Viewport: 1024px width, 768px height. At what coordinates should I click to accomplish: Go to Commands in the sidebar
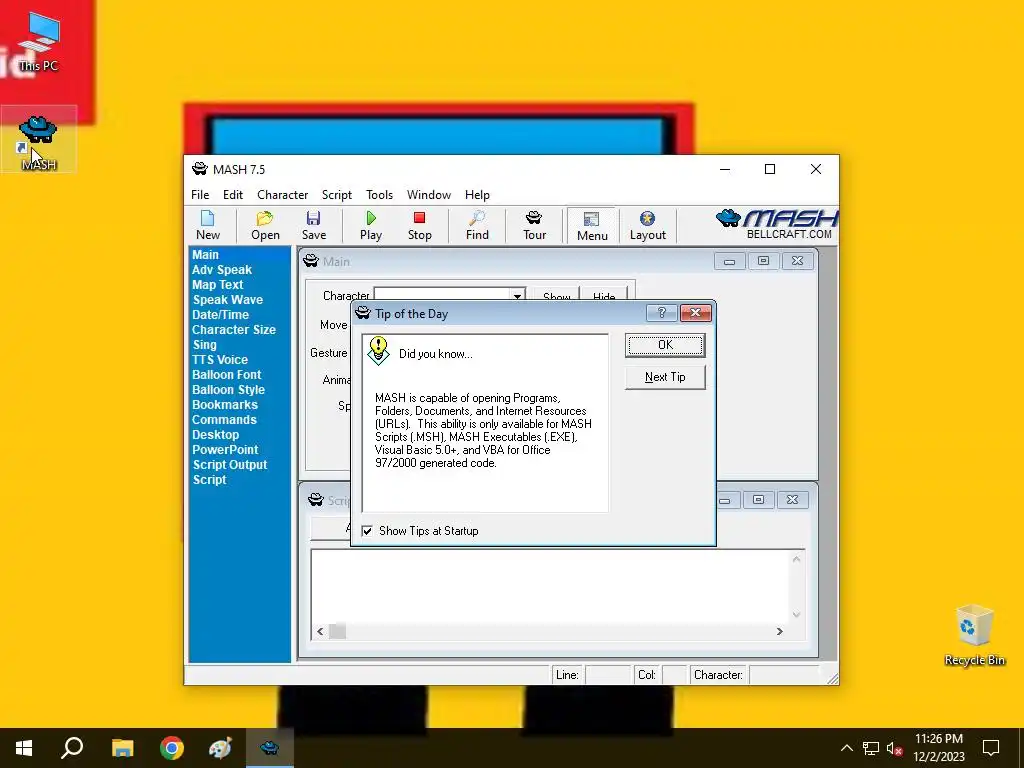pyautogui.click(x=224, y=420)
